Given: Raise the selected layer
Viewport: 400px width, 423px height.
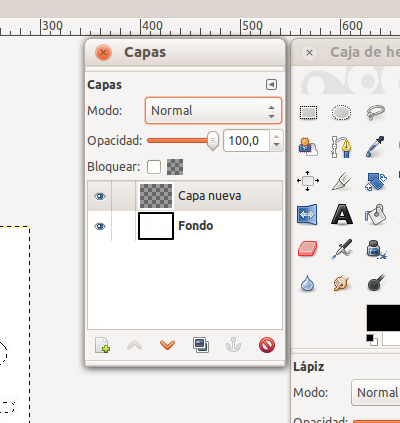Looking at the screenshot, I should point(135,345).
